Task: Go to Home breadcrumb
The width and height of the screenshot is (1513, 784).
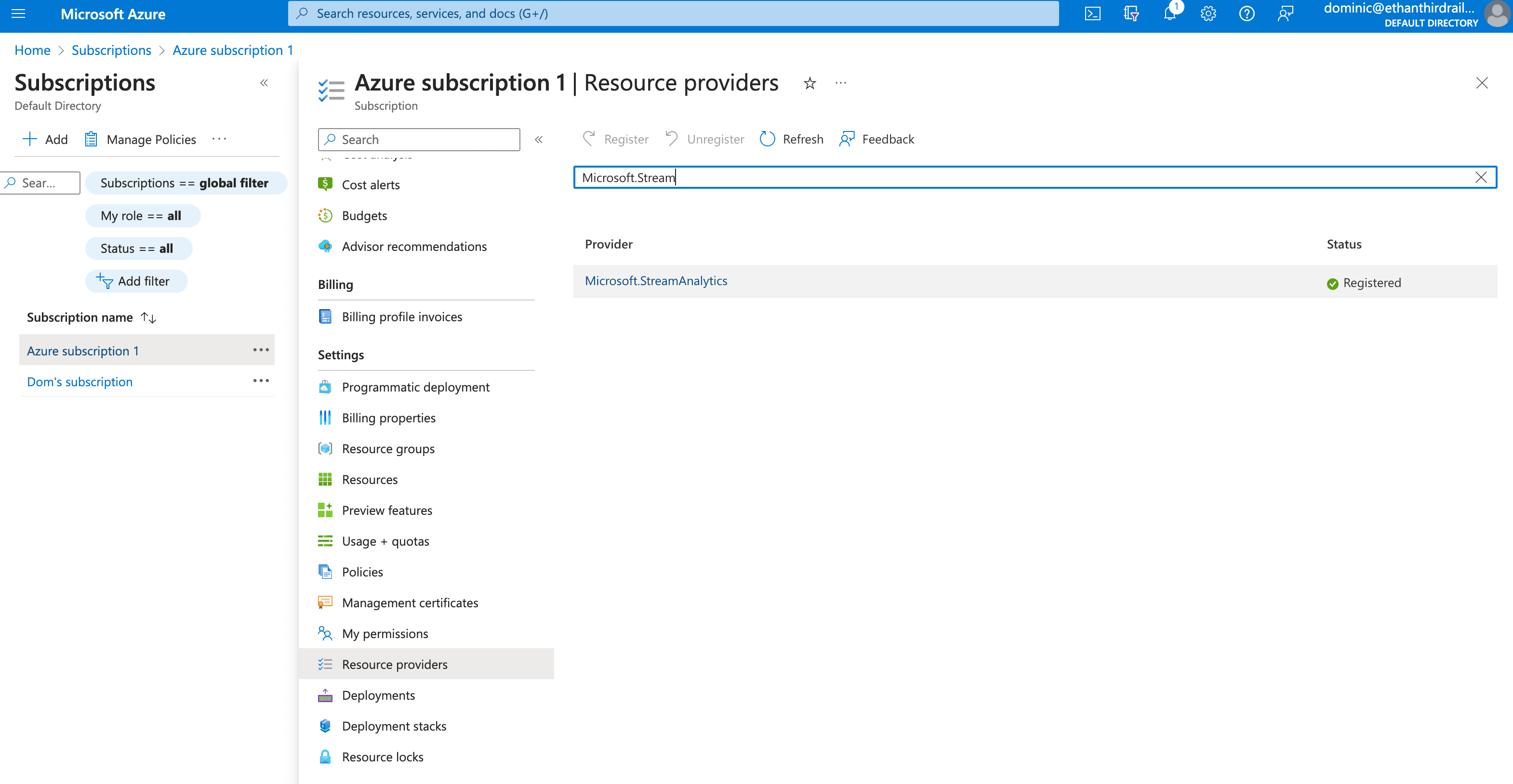Action: click(32, 51)
